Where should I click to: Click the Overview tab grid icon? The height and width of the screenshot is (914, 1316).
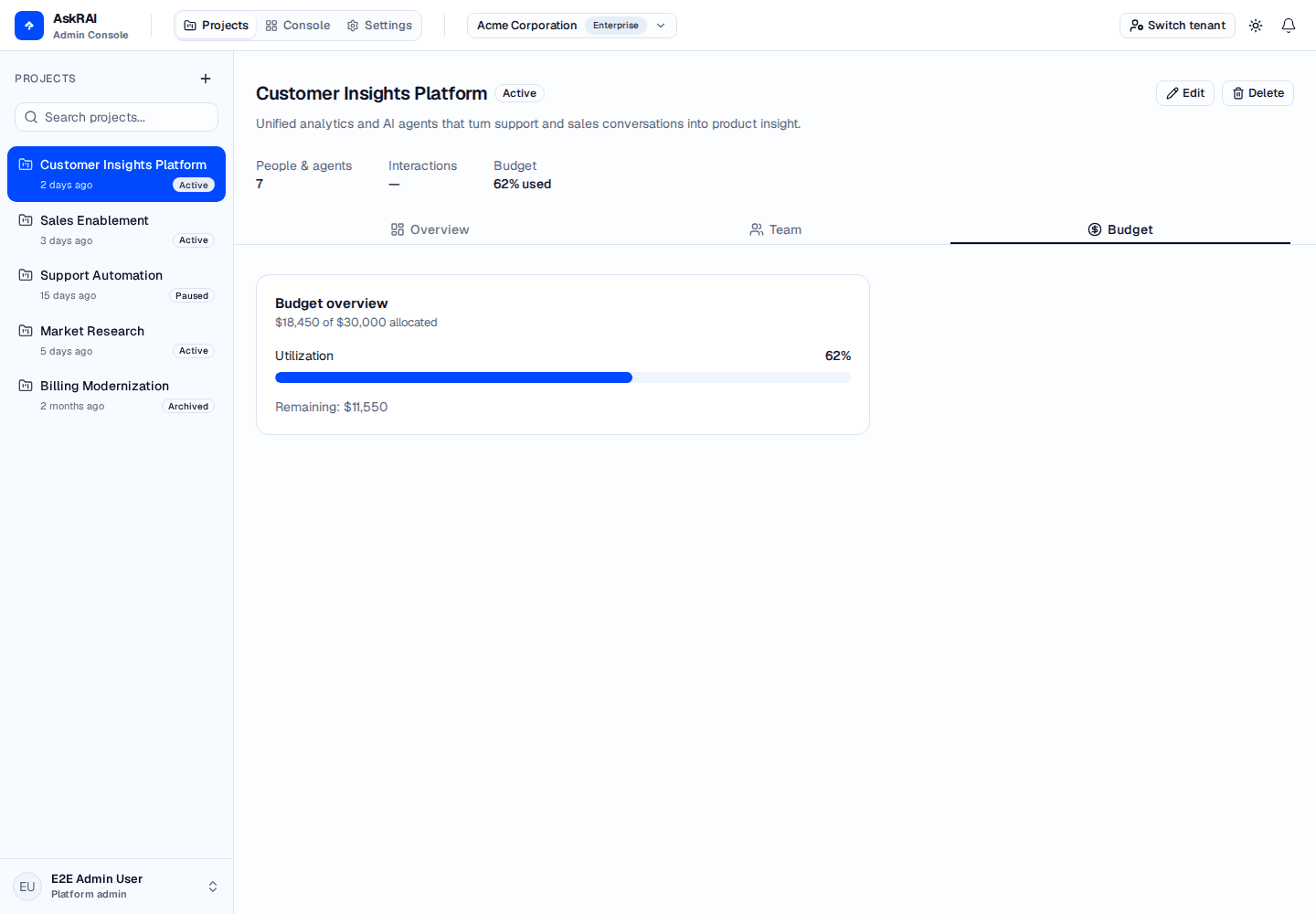[x=398, y=229]
